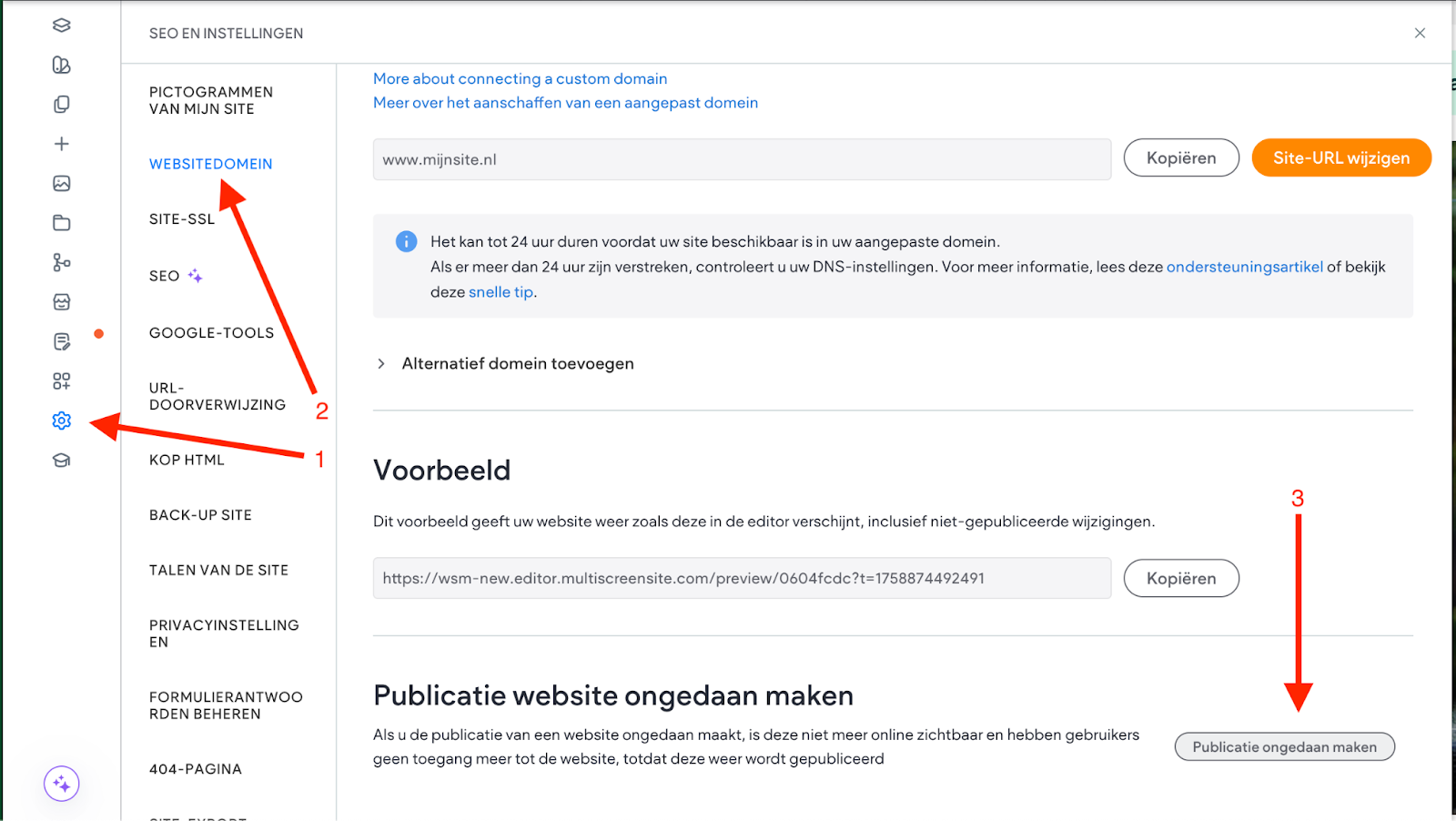
Task: Open GOOGLE-TOOLS settings section
Action: [211, 333]
